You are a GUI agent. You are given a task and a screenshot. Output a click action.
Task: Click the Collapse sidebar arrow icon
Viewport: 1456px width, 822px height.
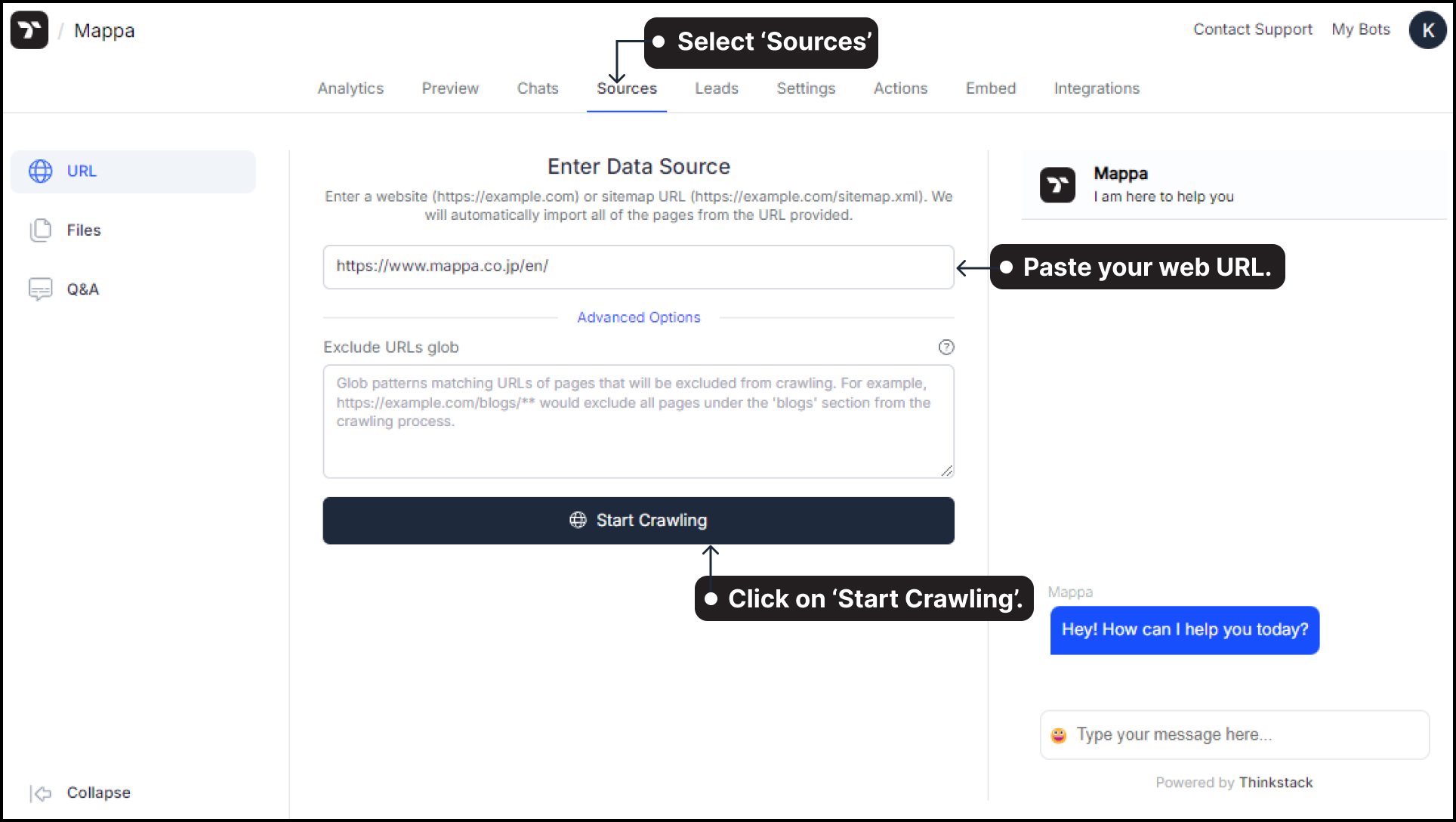tap(41, 793)
